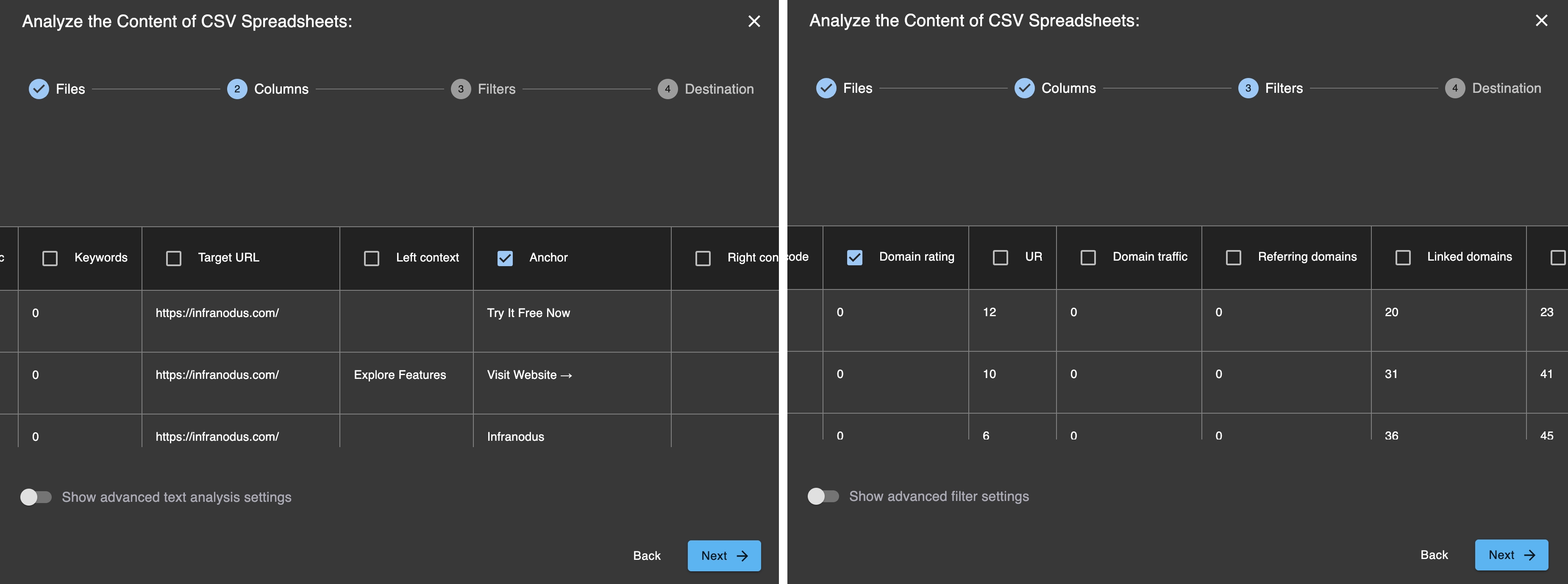Click Next button in left dialog
The height and width of the screenshot is (584, 1568).
click(724, 555)
